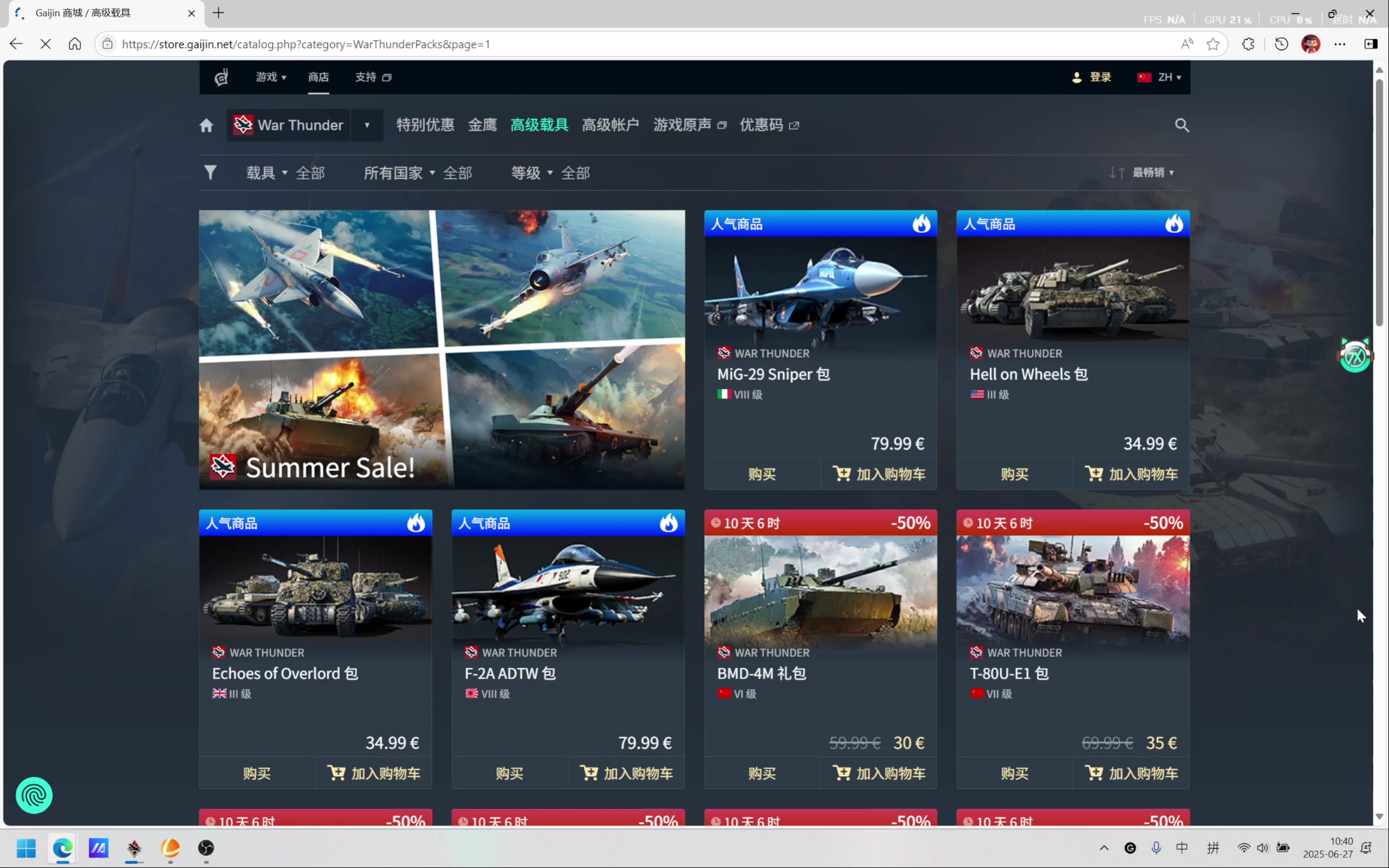Open the 载具 vehicle filter dropdown
Screen dimensions: 1389x868
pyautogui.click(x=267, y=173)
